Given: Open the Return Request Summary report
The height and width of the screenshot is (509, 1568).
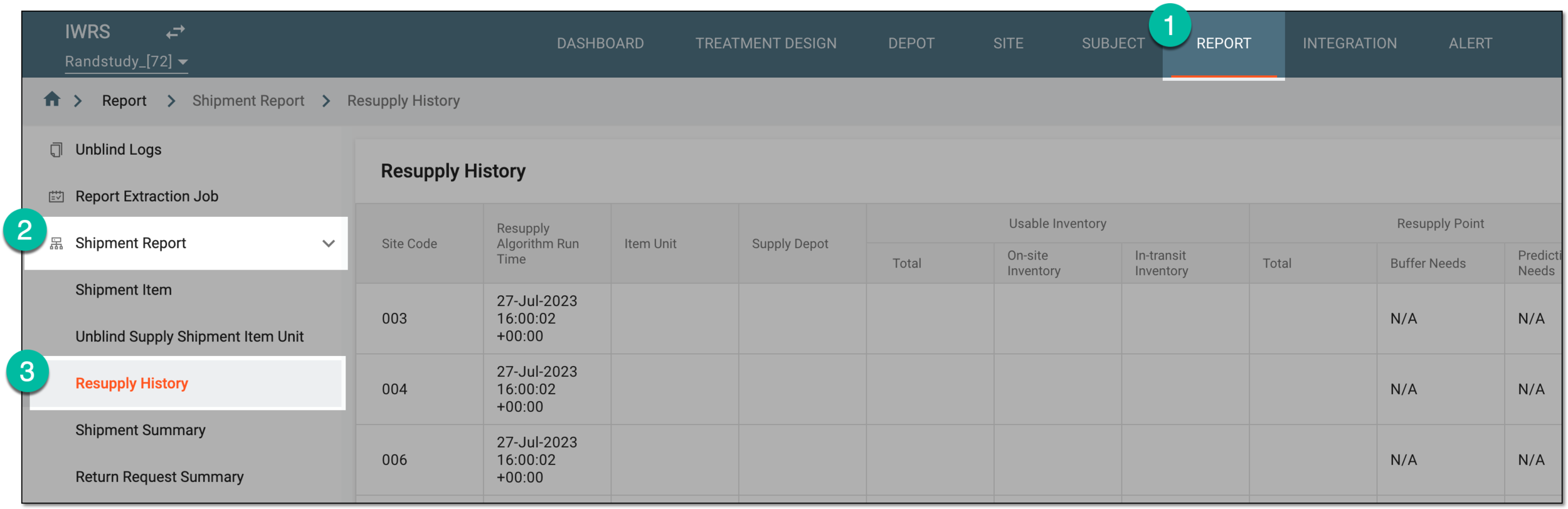Looking at the screenshot, I should [x=159, y=476].
